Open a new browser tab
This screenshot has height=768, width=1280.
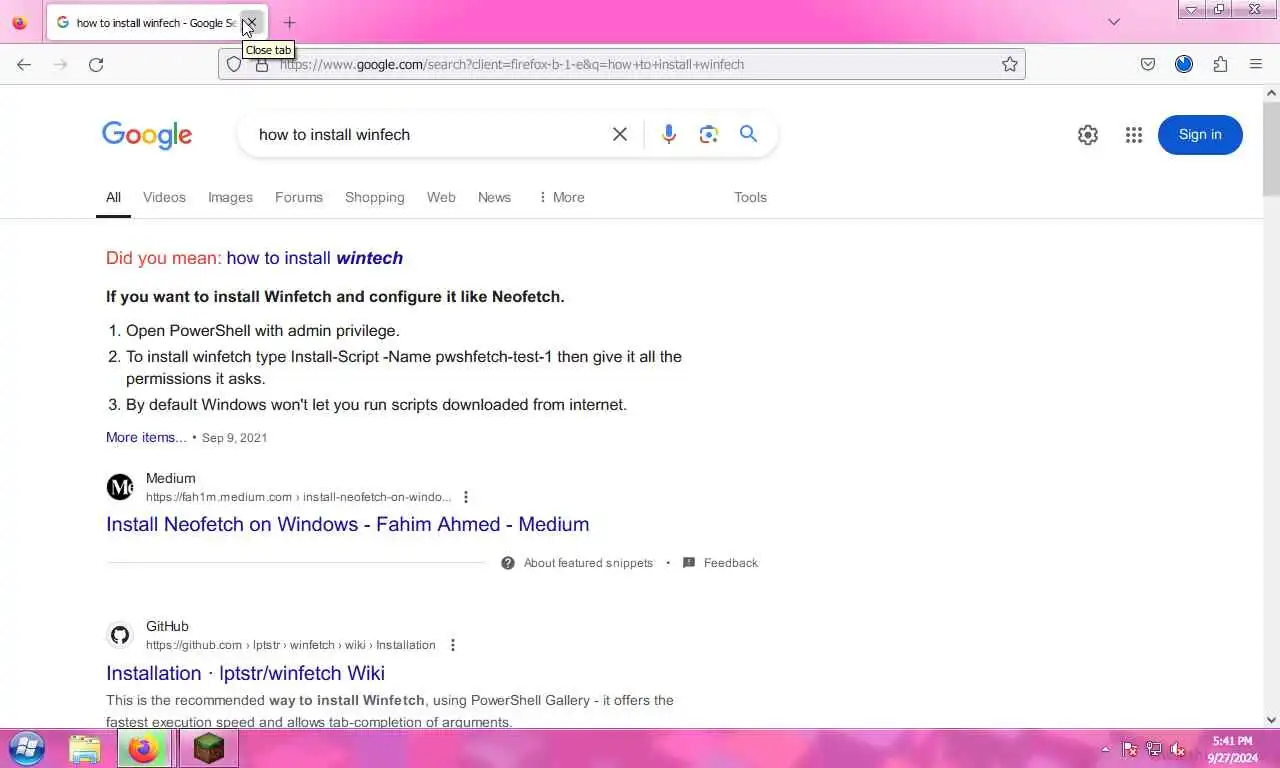coord(289,22)
